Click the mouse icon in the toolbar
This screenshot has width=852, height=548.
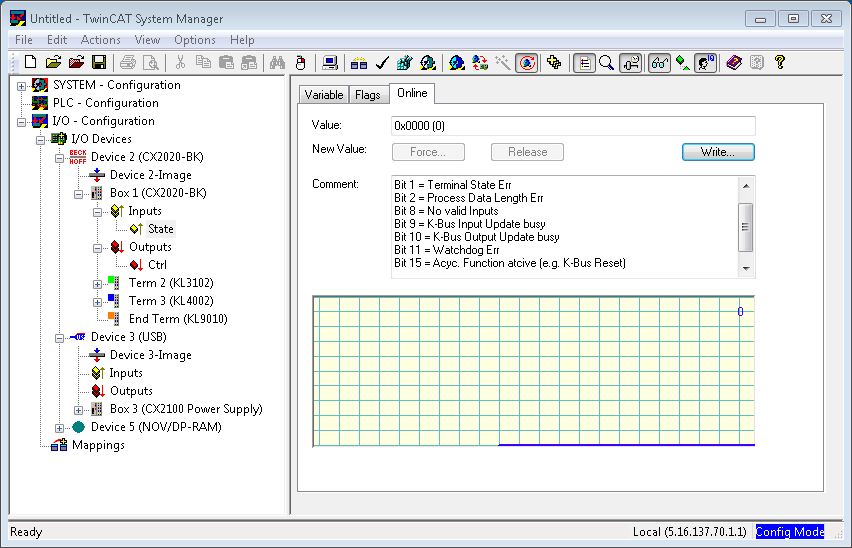pos(300,62)
